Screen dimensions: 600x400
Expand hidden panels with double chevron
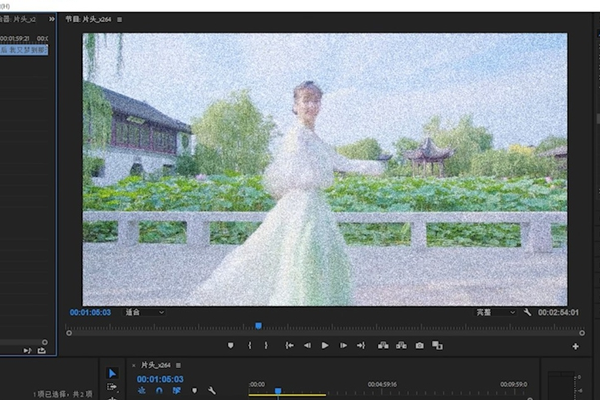tap(52, 19)
